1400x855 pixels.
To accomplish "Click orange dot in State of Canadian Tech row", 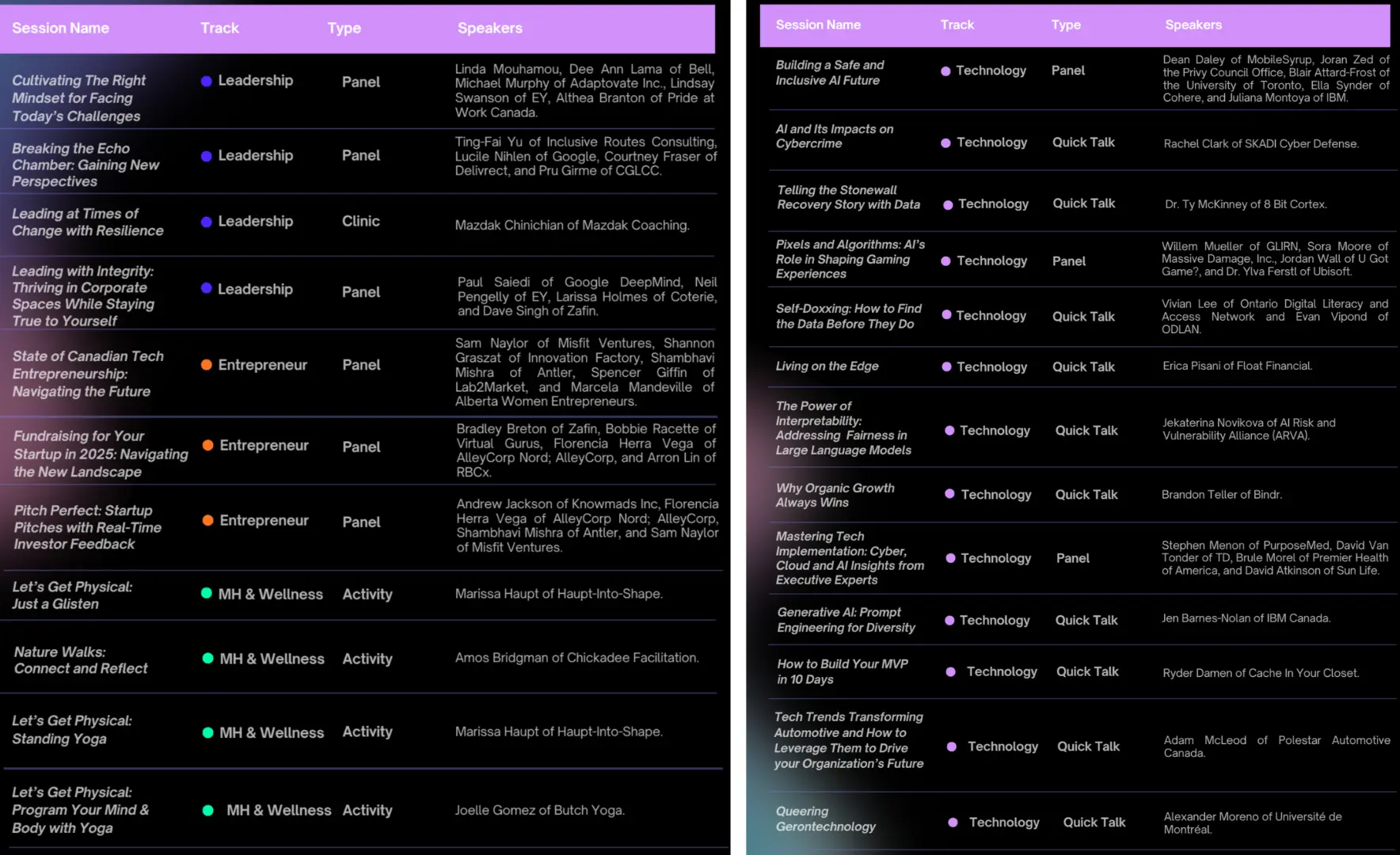I will pos(206,365).
